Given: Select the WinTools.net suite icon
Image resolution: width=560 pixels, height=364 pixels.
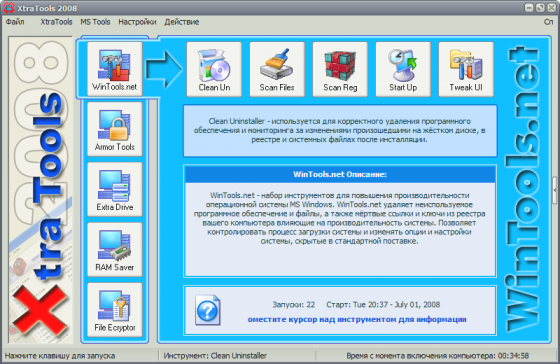Looking at the screenshot, I should click(115, 69).
